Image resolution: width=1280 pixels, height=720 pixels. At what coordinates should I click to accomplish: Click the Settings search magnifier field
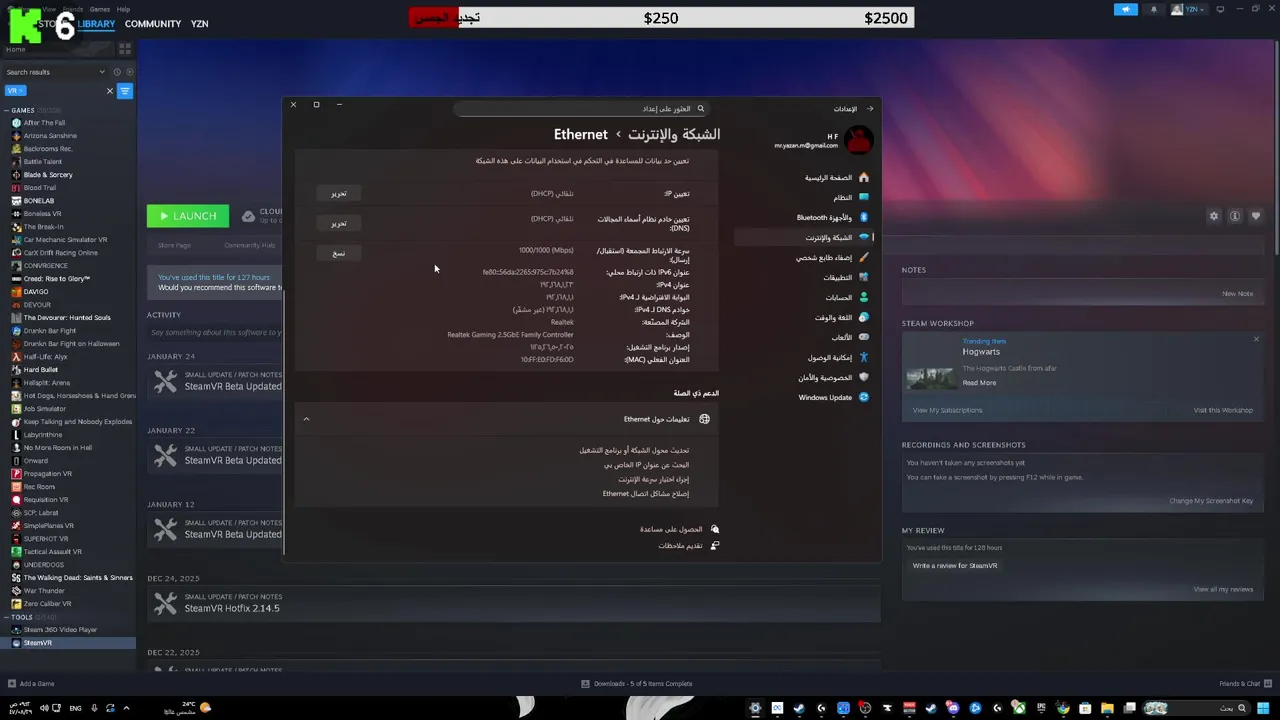582,108
